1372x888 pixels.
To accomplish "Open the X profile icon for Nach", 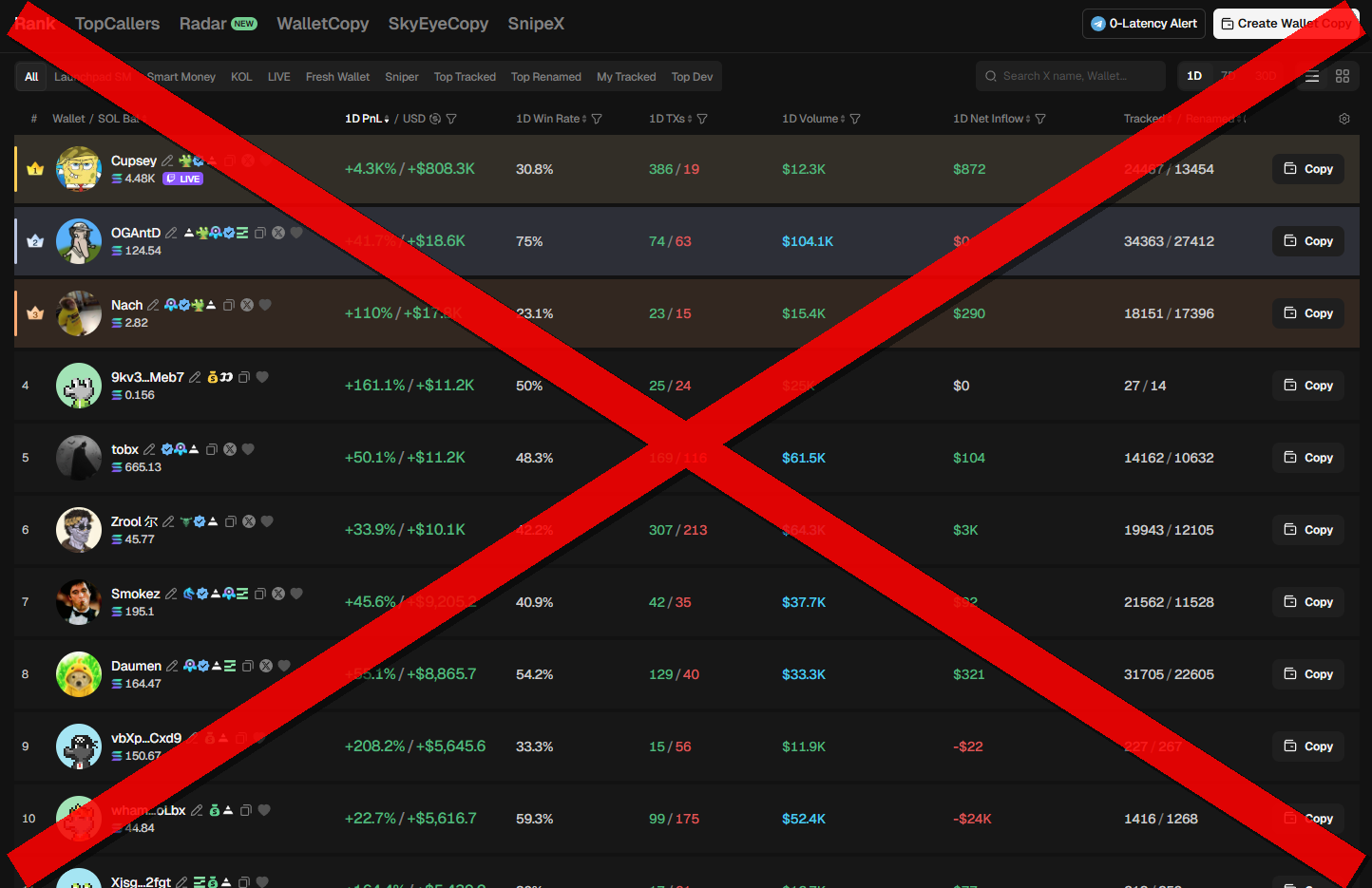I will pos(247,305).
